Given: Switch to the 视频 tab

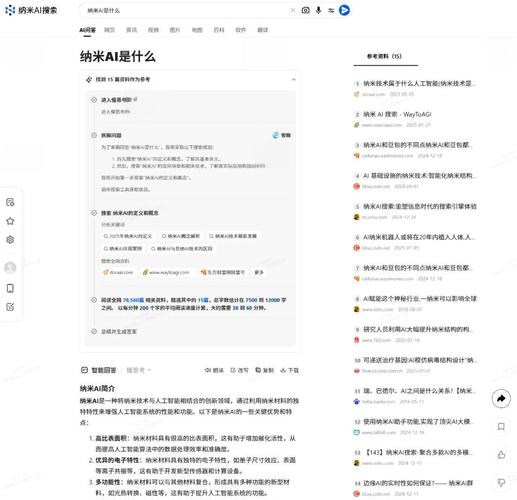Looking at the screenshot, I should coord(153,30).
